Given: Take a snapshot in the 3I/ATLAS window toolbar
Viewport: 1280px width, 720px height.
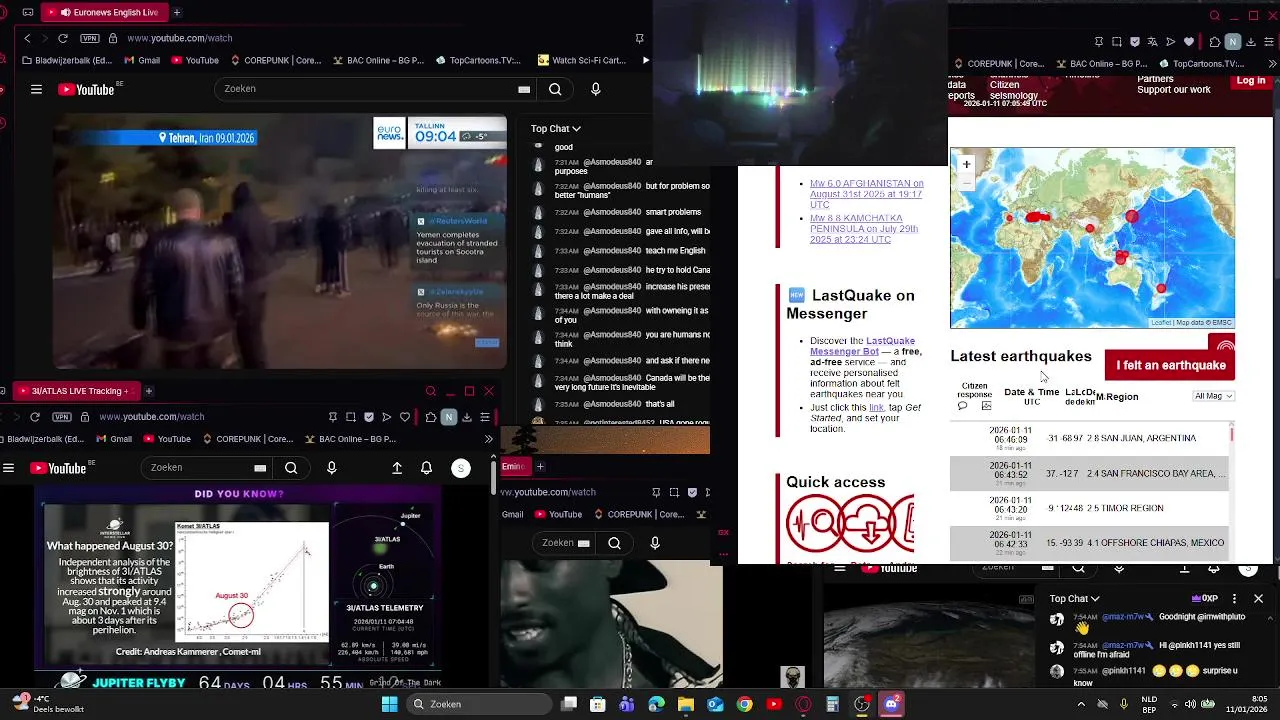Looking at the screenshot, I should [x=351, y=417].
